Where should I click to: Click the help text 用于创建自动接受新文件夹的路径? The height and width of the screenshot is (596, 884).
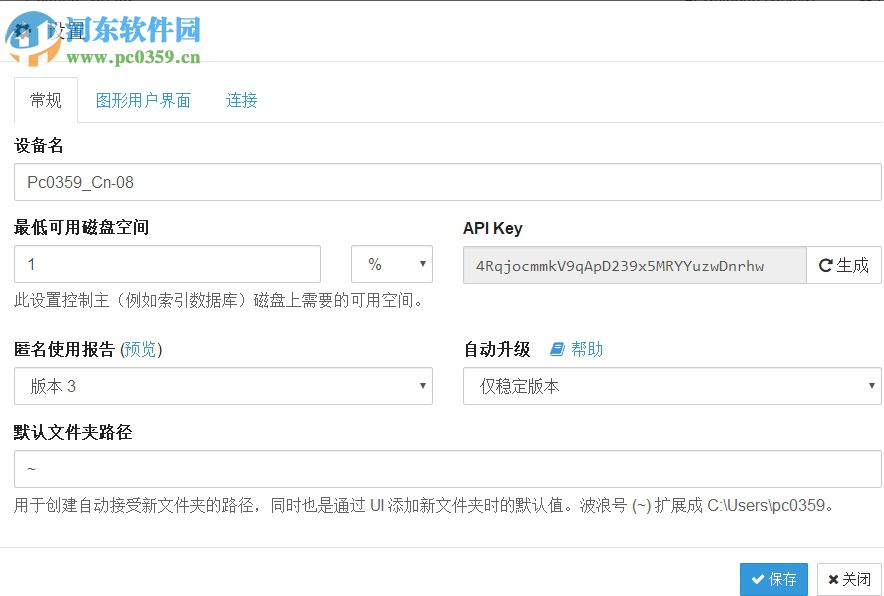[x=425, y=505]
